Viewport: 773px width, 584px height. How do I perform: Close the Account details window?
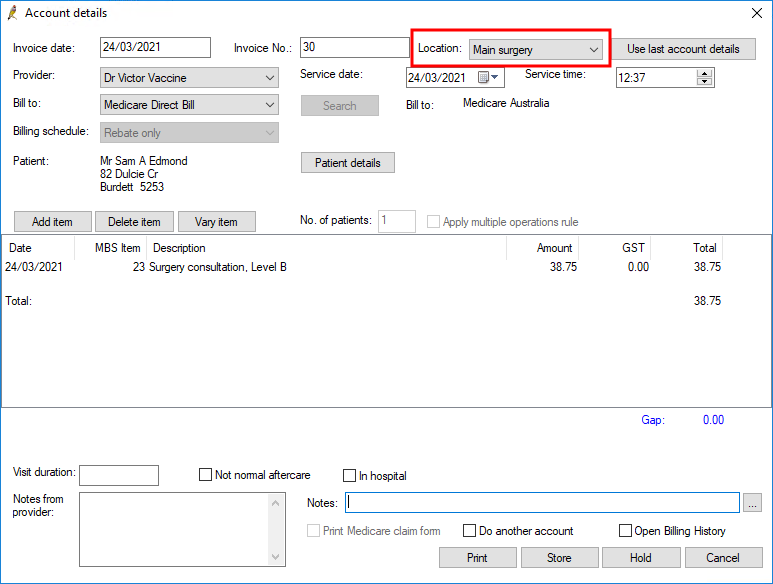pos(755,13)
